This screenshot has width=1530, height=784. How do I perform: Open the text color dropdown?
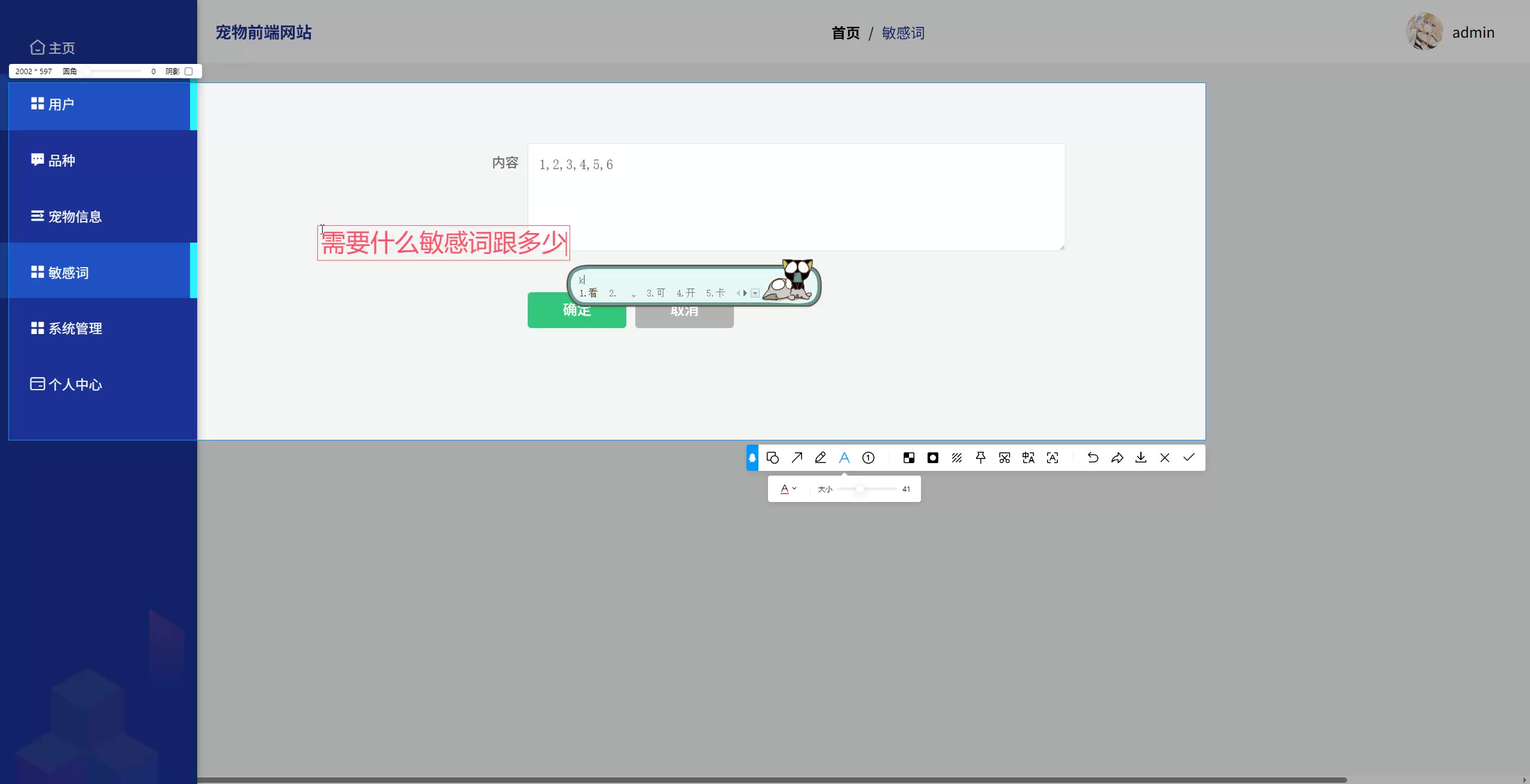click(788, 489)
